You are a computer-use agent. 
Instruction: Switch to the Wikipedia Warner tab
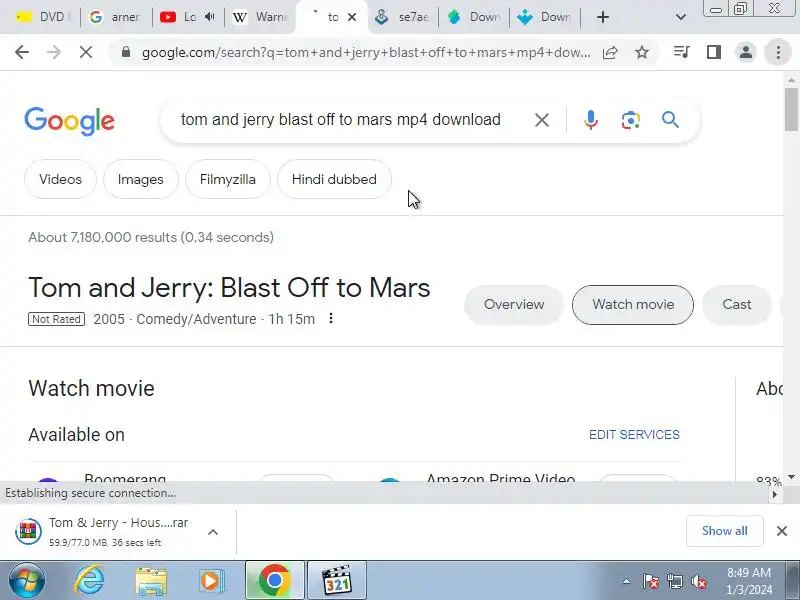pos(259,17)
